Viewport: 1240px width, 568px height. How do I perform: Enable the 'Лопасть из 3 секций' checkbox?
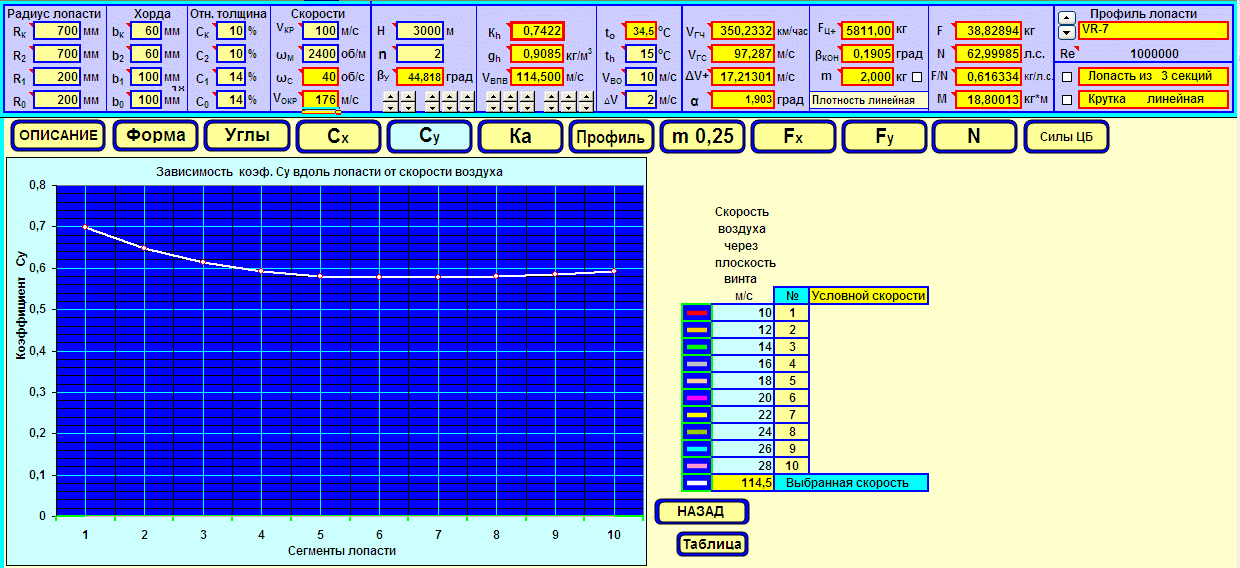click(1067, 77)
